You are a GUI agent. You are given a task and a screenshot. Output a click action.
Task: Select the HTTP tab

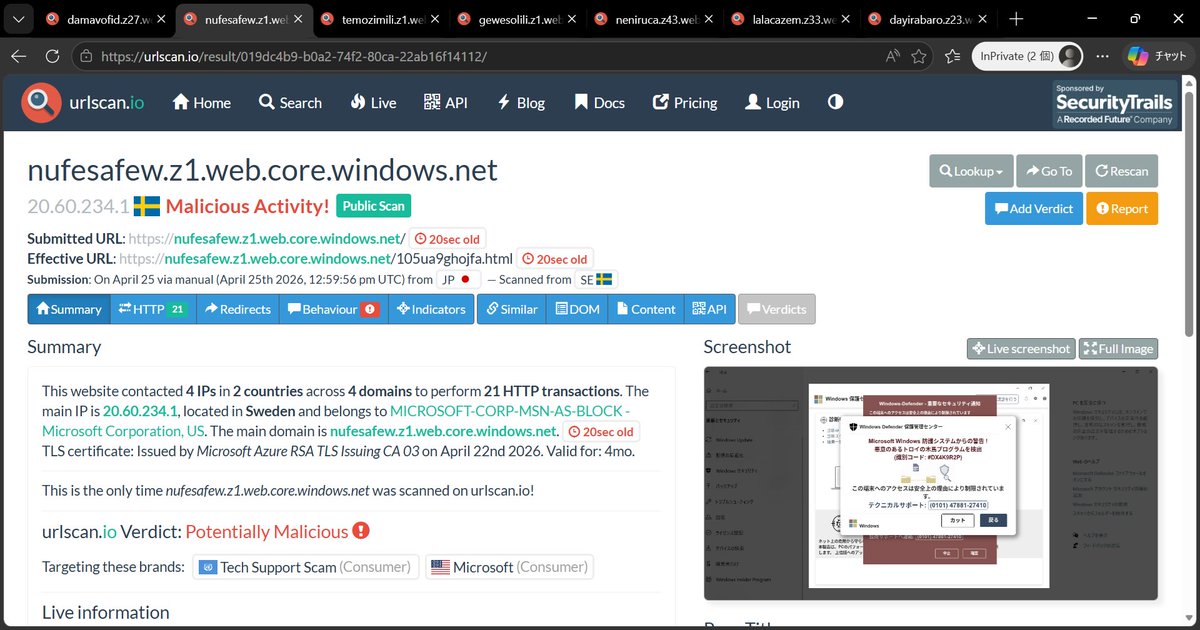153,309
